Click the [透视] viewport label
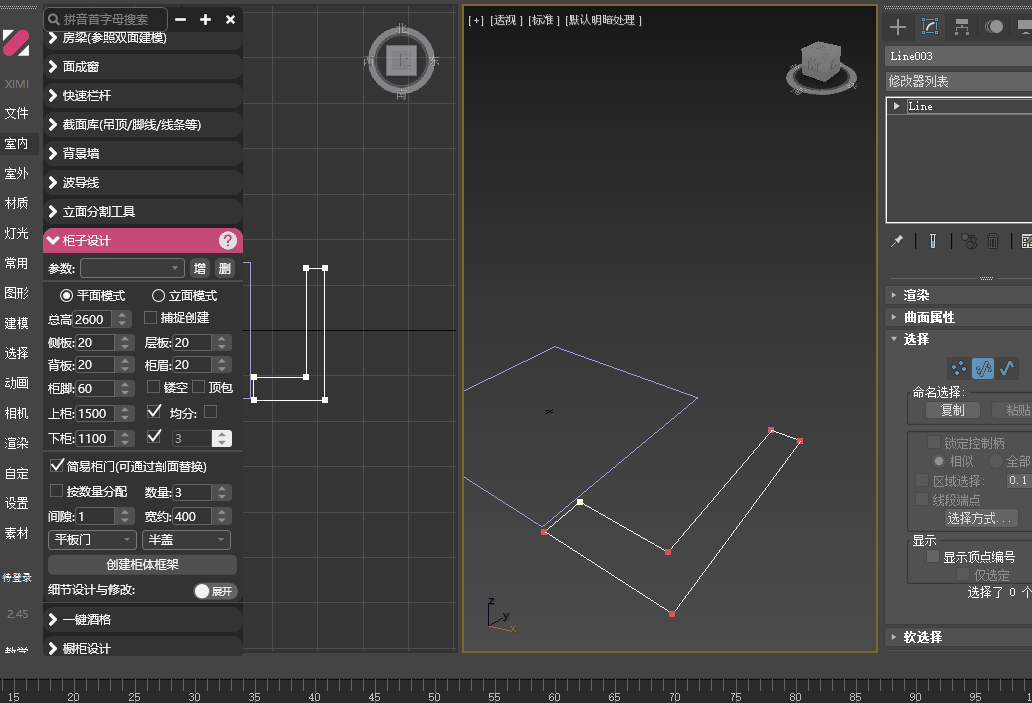1032x703 pixels. pyautogui.click(x=506, y=20)
